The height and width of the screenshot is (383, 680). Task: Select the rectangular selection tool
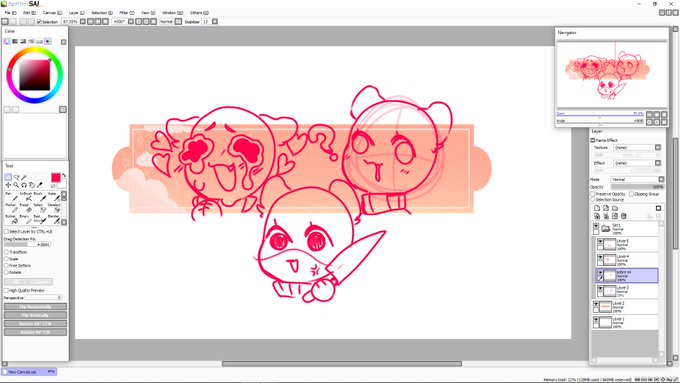(x=8, y=177)
